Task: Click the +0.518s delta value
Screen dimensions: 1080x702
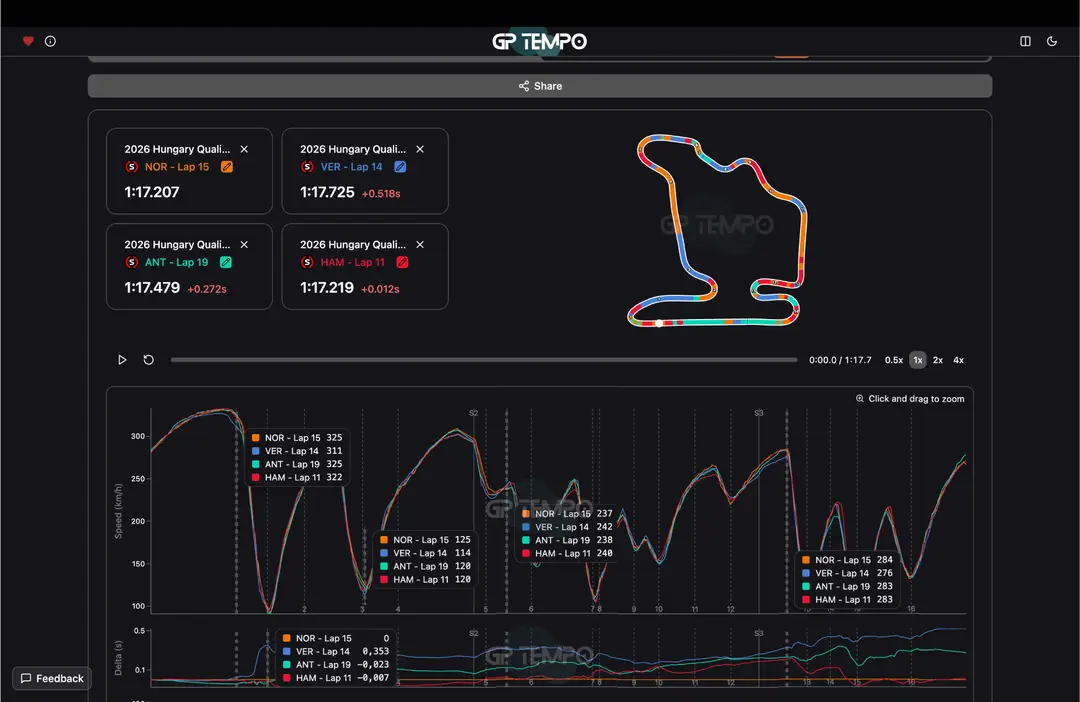Action: (x=381, y=194)
